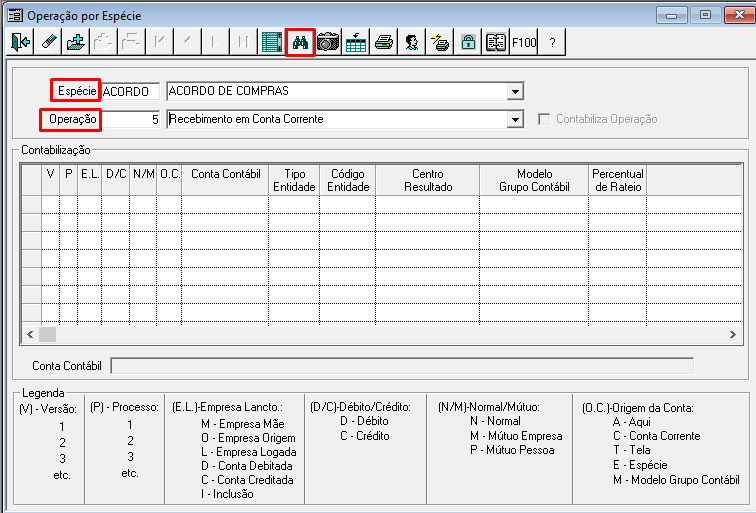The image size is (756, 513).
Task: Click the user profile person icon
Action: coord(412,42)
